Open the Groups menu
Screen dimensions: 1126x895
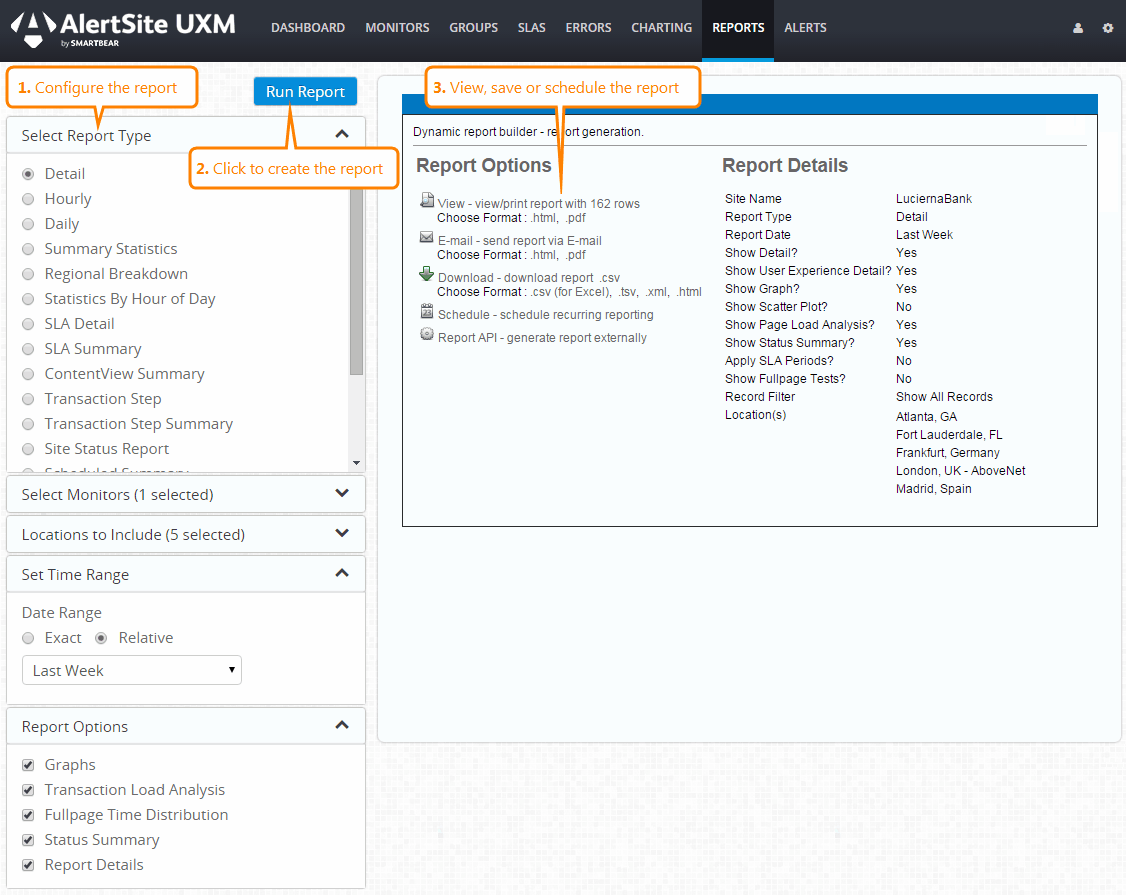pyautogui.click(x=473, y=28)
